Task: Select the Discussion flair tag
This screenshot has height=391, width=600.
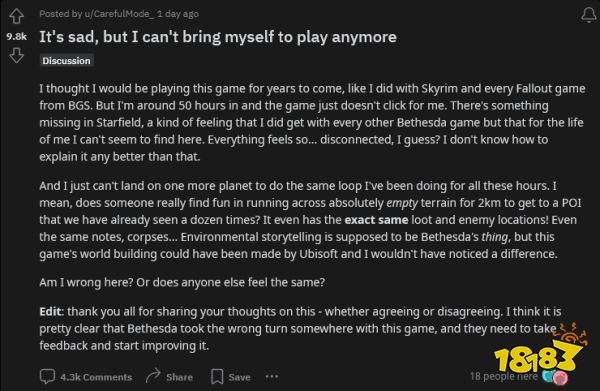Action: 67,60
